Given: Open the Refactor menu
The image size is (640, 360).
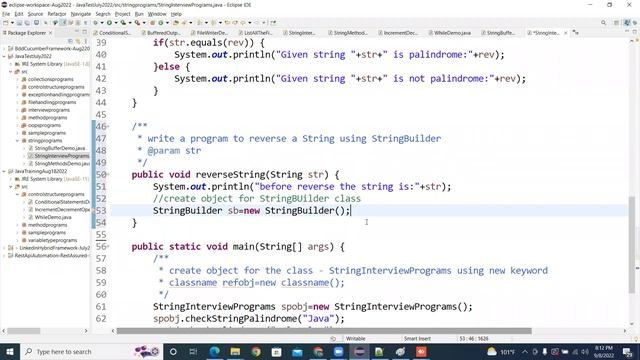Looking at the screenshot, I should 57,14.
